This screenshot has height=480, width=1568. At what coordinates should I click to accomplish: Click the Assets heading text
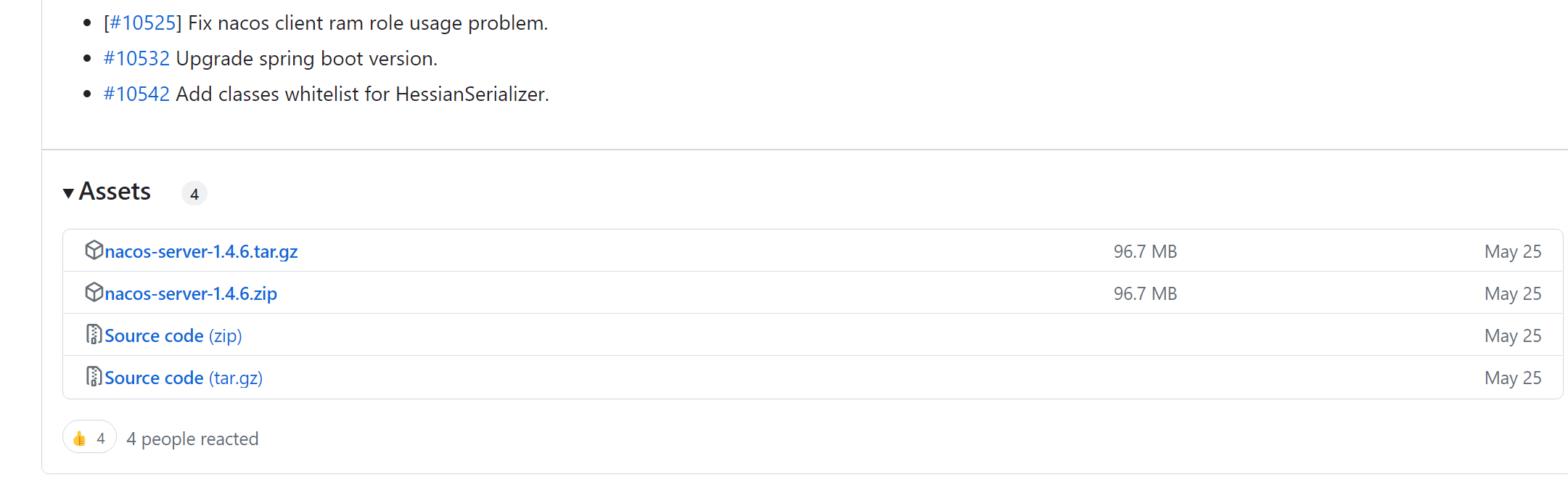pyautogui.click(x=115, y=192)
